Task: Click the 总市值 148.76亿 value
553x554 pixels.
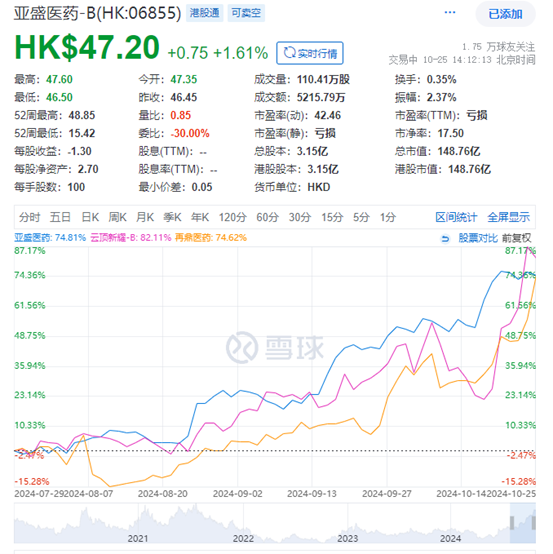Action: [459, 151]
